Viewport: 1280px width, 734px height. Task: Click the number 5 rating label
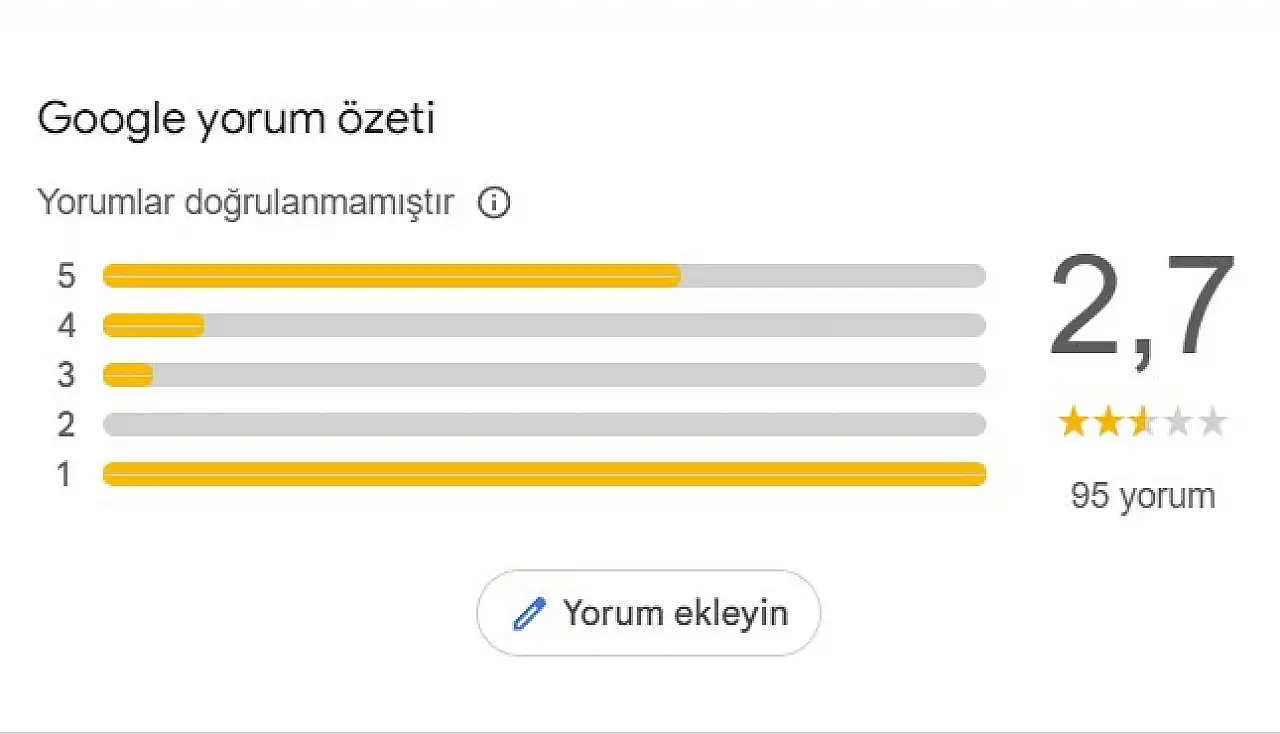click(x=66, y=276)
